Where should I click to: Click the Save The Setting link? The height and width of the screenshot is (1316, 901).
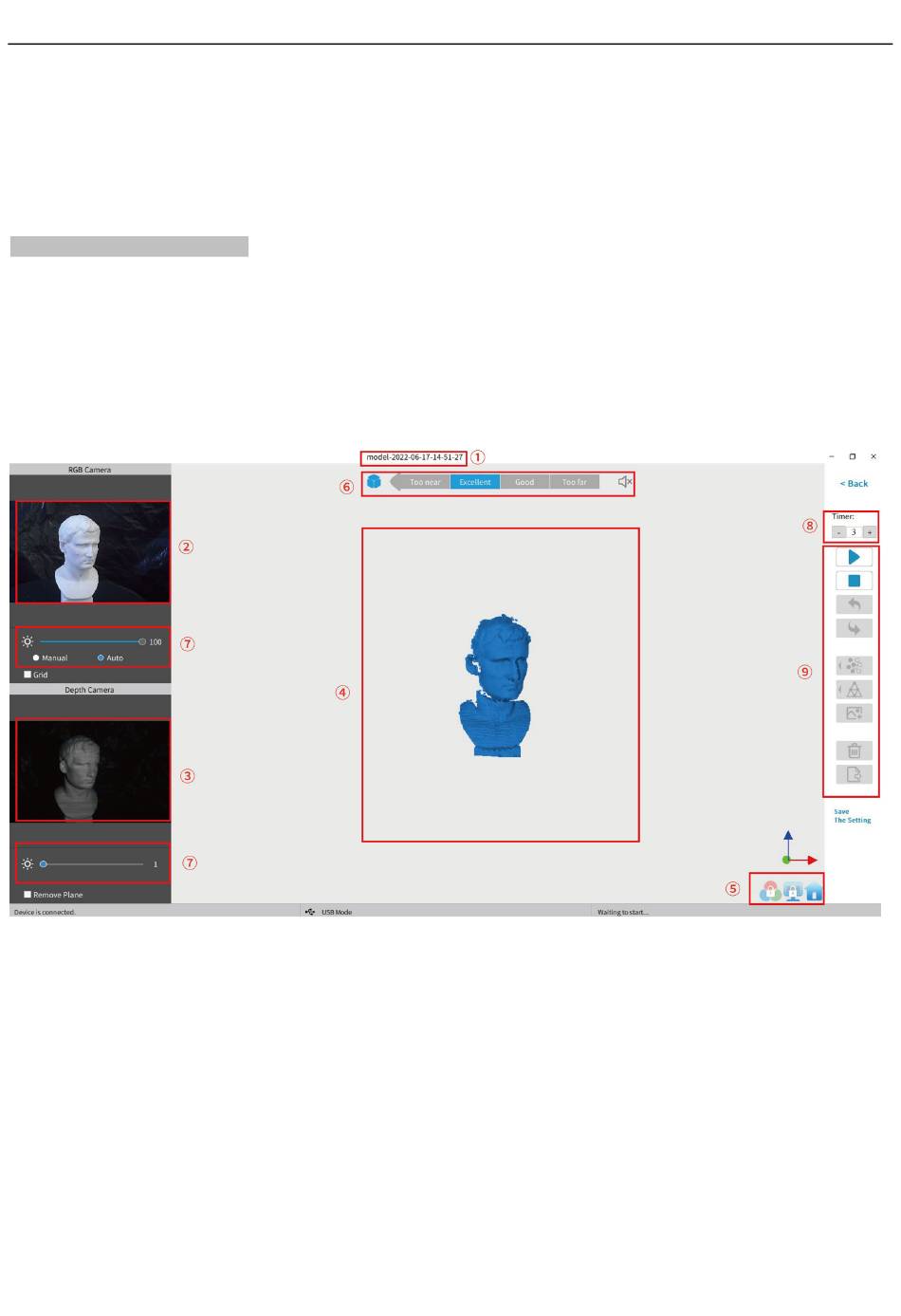(x=852, y=816)
